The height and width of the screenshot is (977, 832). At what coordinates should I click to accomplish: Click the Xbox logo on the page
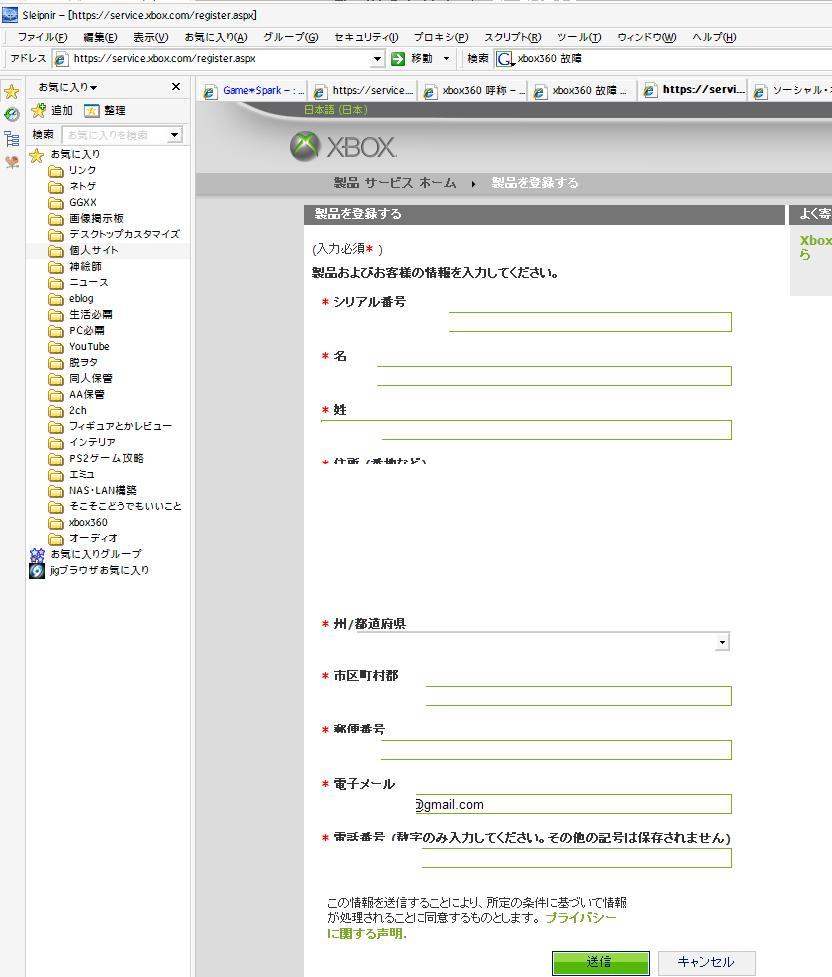pyautogui.click(x=343, y=147)
